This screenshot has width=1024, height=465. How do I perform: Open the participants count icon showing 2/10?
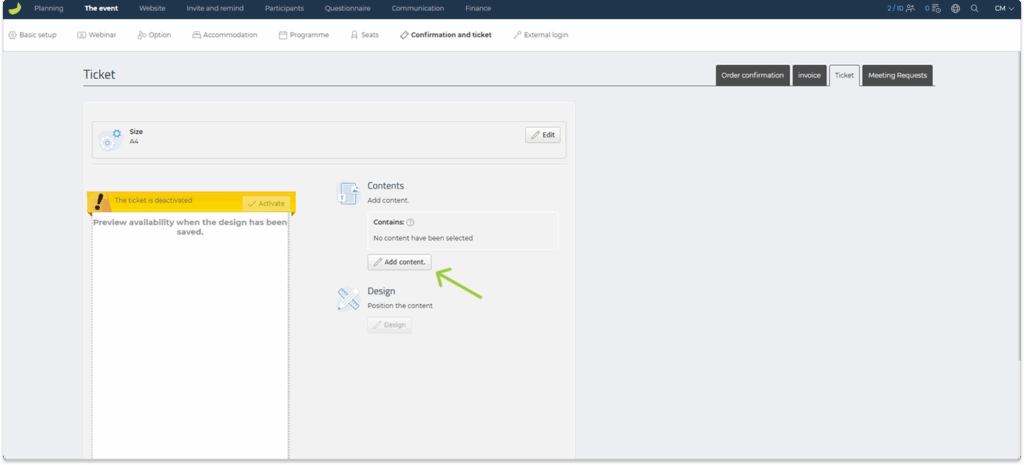[x=901, y=8]
